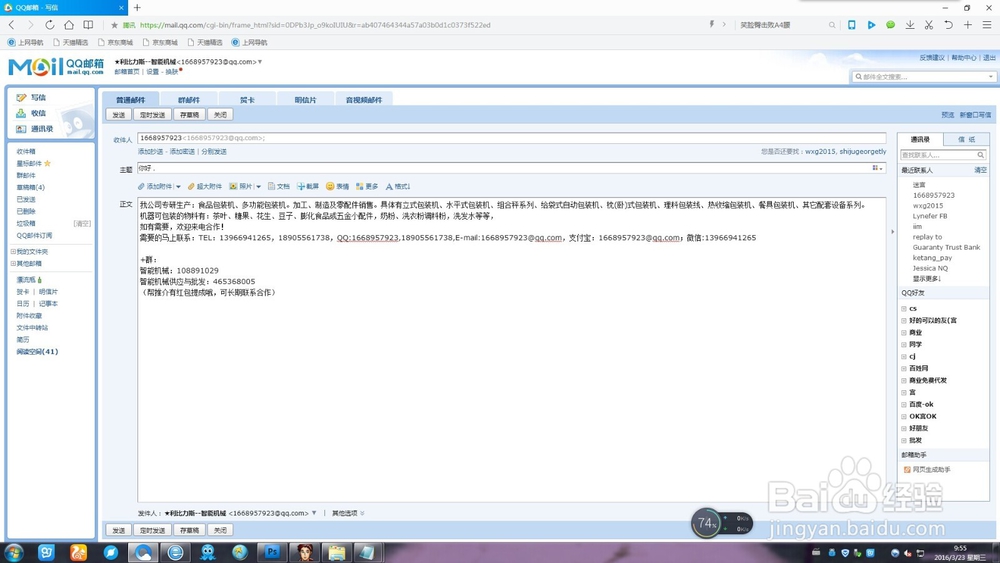Click the bottom 关闭 close button
Viewport: 1000px width, 563px height.
pyautogui.click(x=220, y=530)
